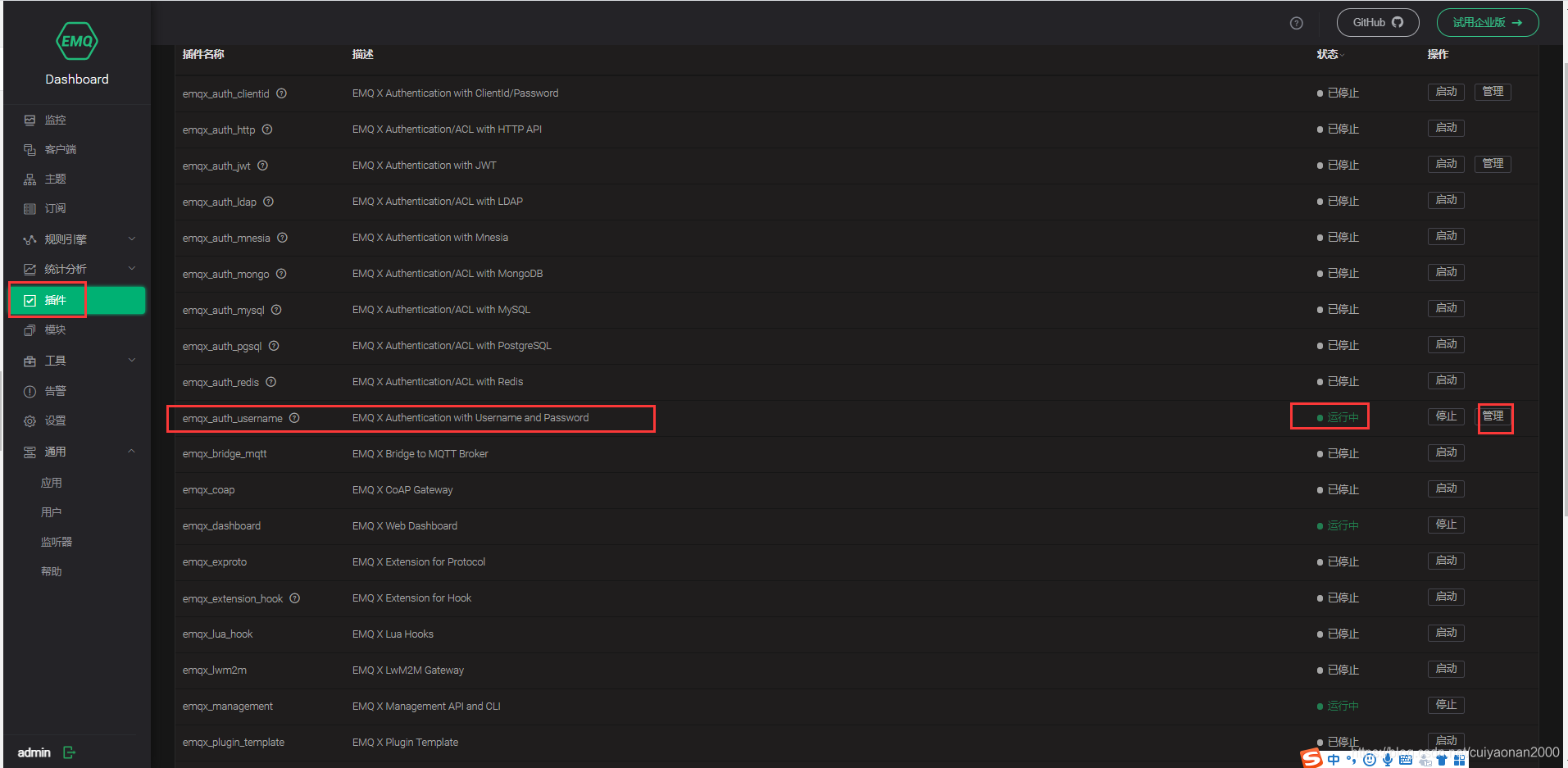Stop emqx_auth_username plugin with 停止
This screenshot has height=768, width=1568.
(x=1446, y=416)
